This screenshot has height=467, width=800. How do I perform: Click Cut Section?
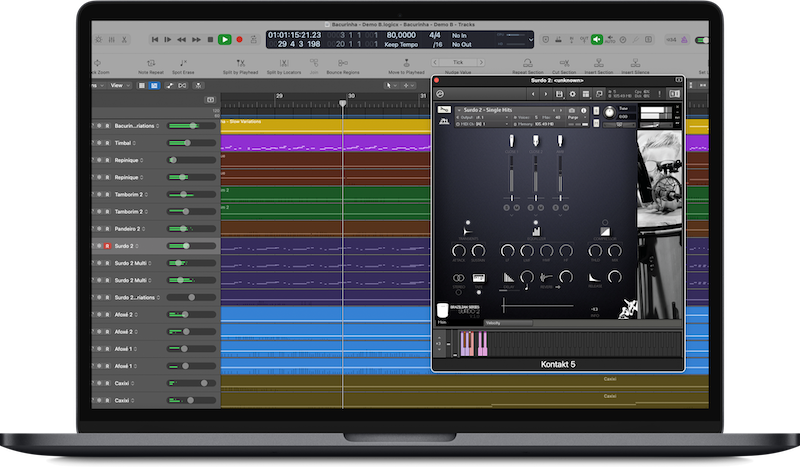(564, 66)
